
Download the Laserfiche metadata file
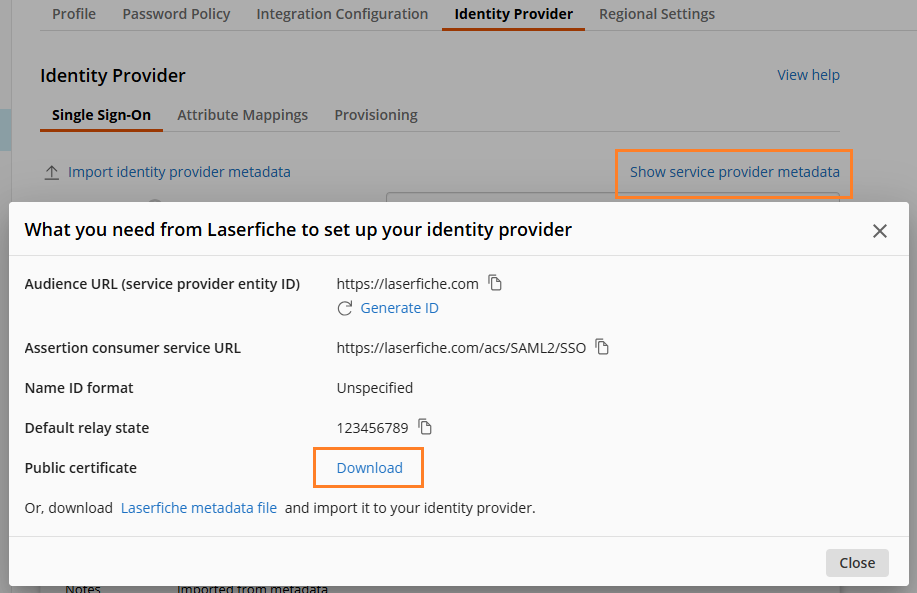point(198,507)
